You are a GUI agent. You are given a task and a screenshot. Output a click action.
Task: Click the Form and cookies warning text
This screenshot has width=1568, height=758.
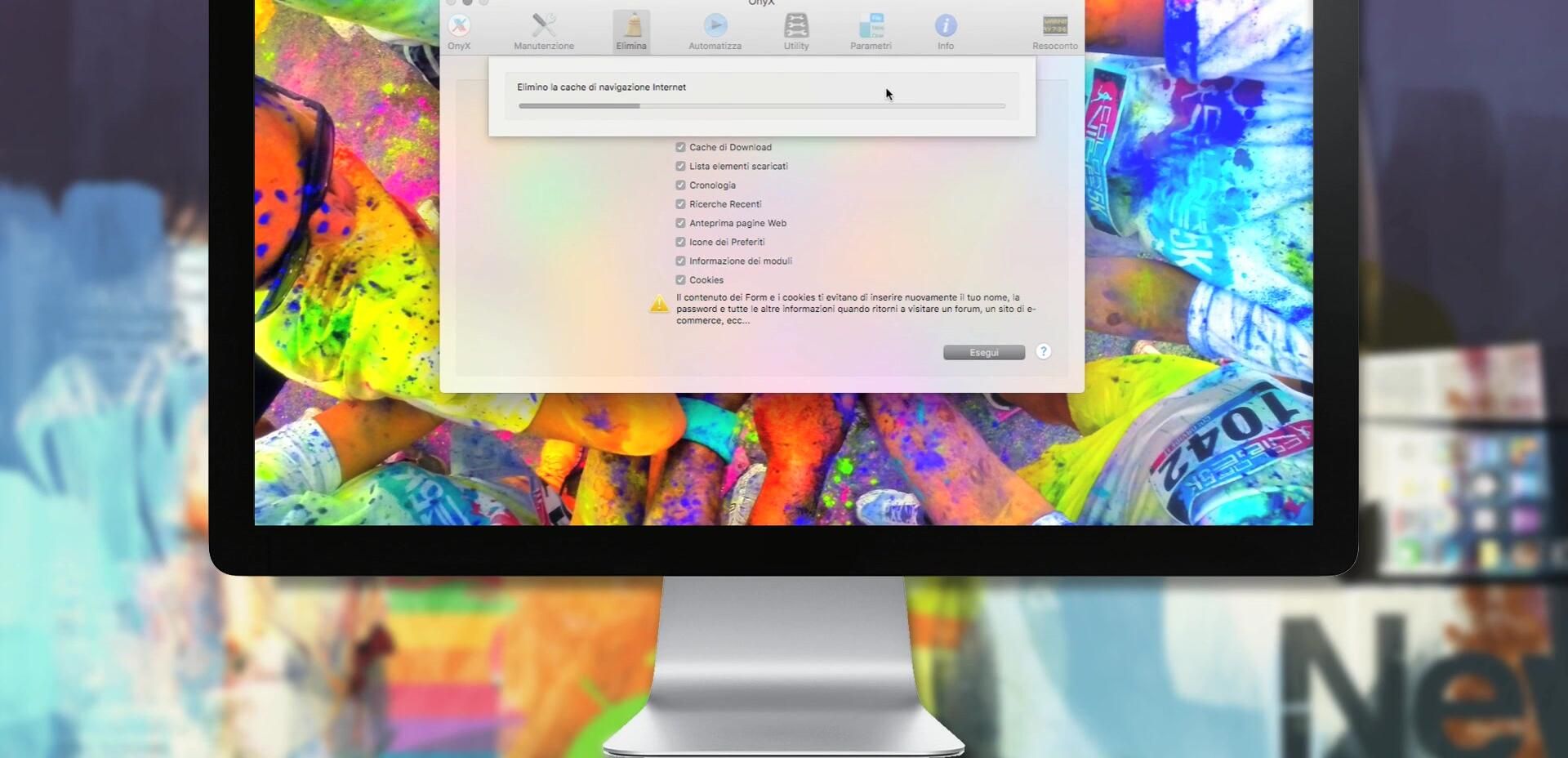coord(856,309)
